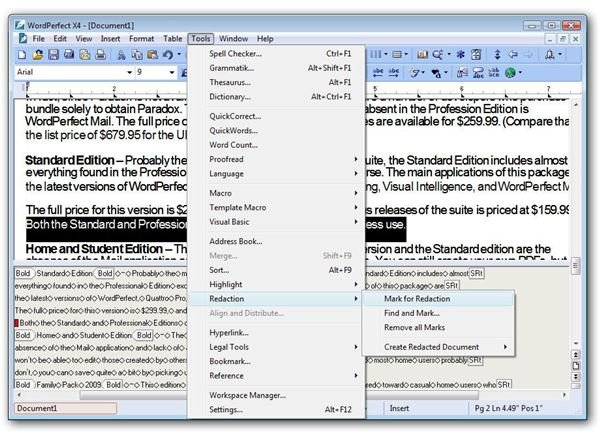Open the Arial font name dropdown
Screen dimensions: 600x433
[x=129, y=72]
